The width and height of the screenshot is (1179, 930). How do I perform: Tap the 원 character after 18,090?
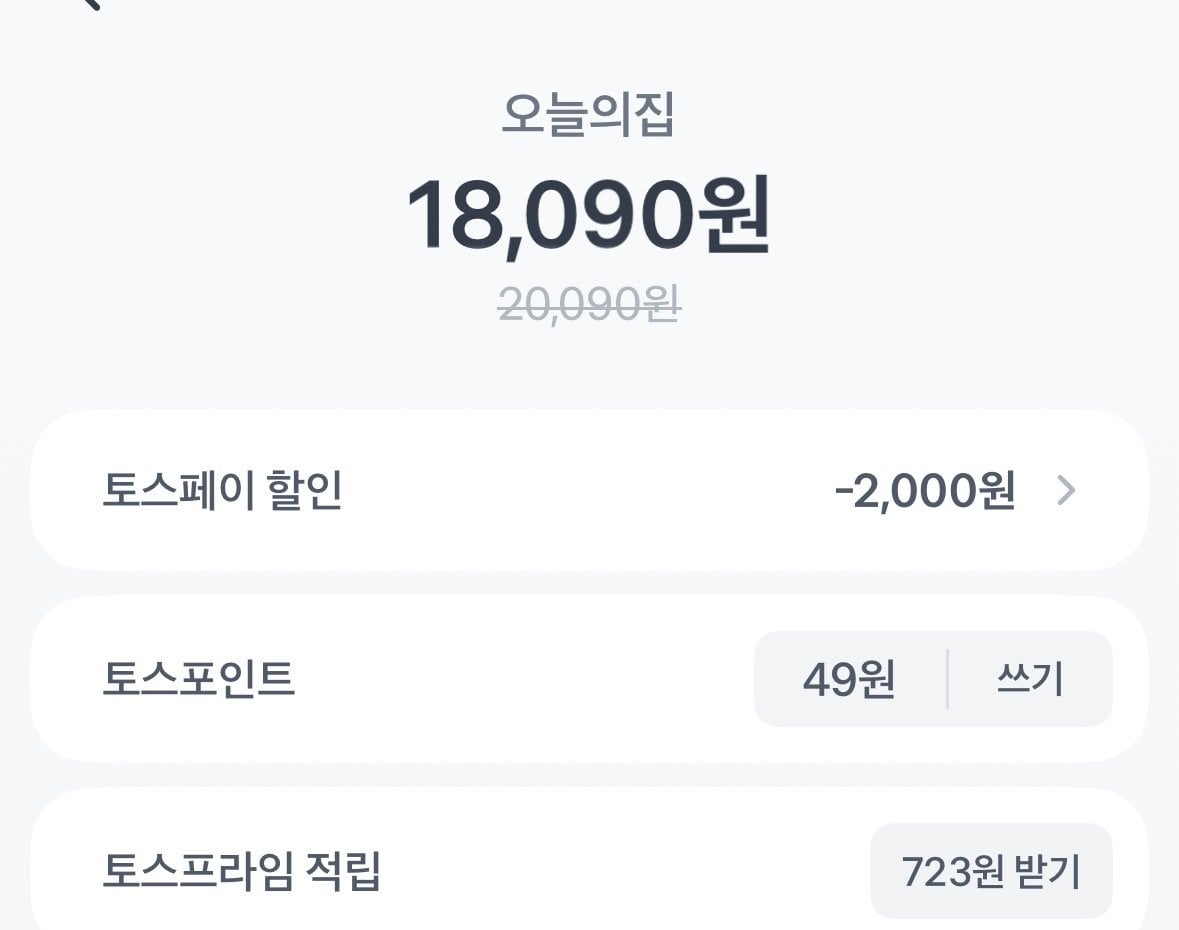[x=734, y=214]
